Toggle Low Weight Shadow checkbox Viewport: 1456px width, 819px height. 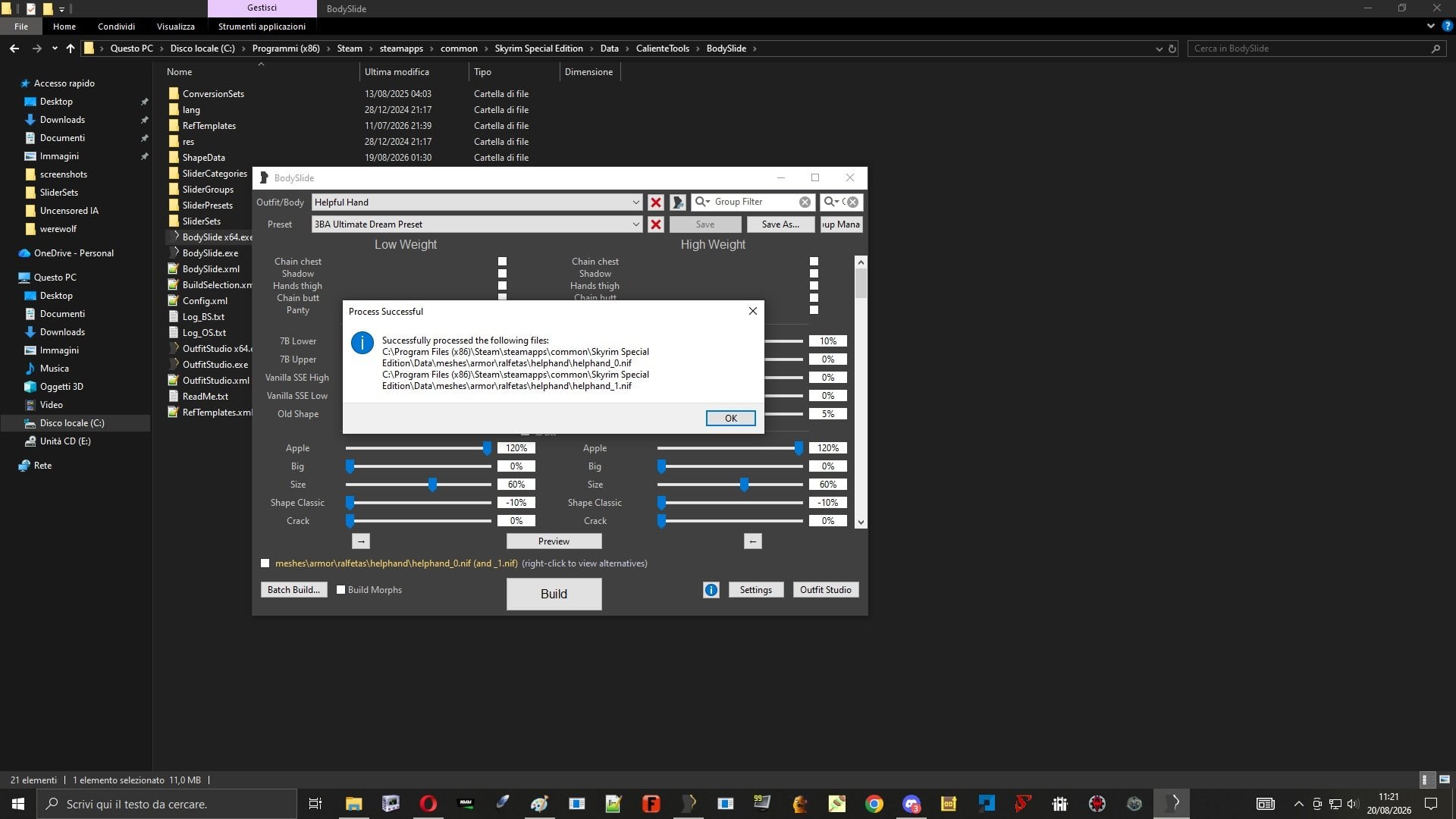pyautogui.click(x=502, y=274)
